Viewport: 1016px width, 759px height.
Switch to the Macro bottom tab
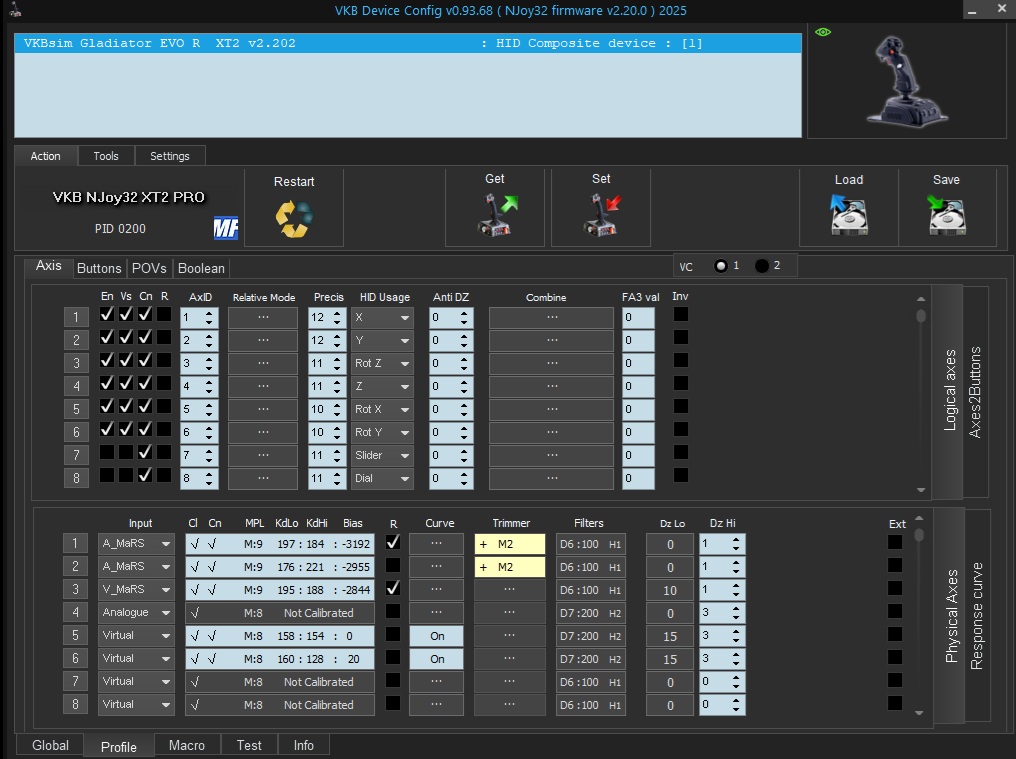click(187, 745)
